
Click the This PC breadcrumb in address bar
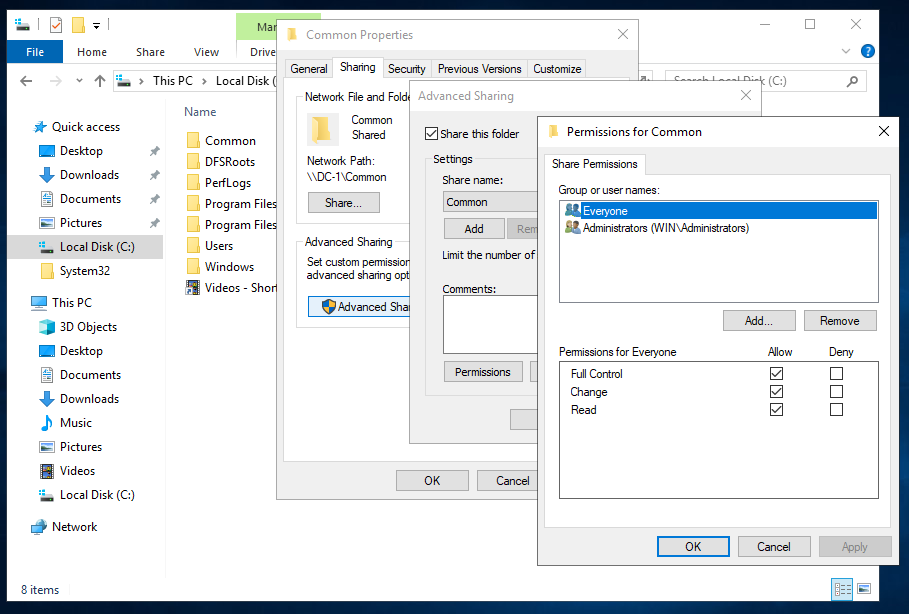[173, 81]
